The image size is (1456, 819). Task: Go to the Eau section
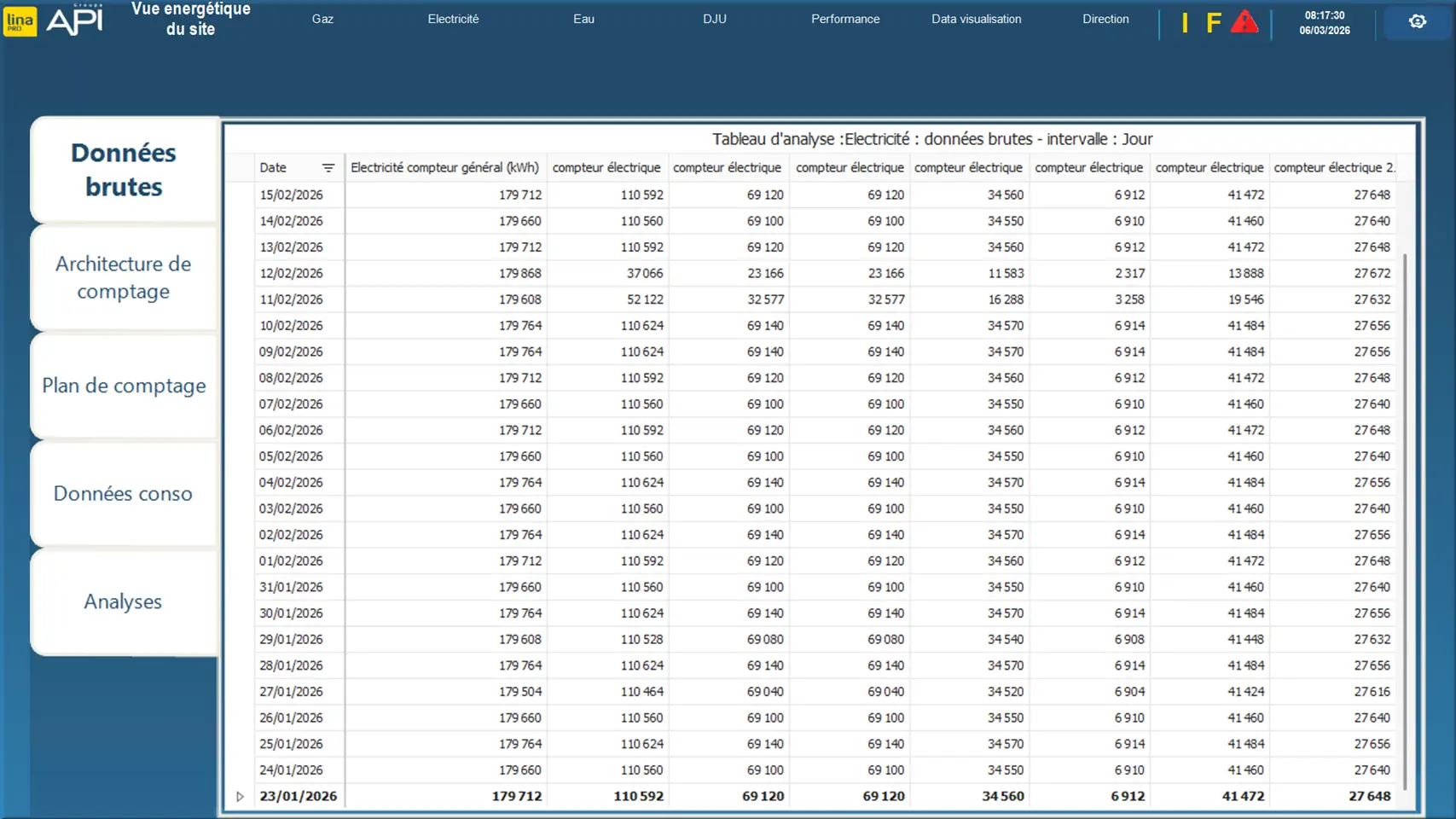click(583, 19)
